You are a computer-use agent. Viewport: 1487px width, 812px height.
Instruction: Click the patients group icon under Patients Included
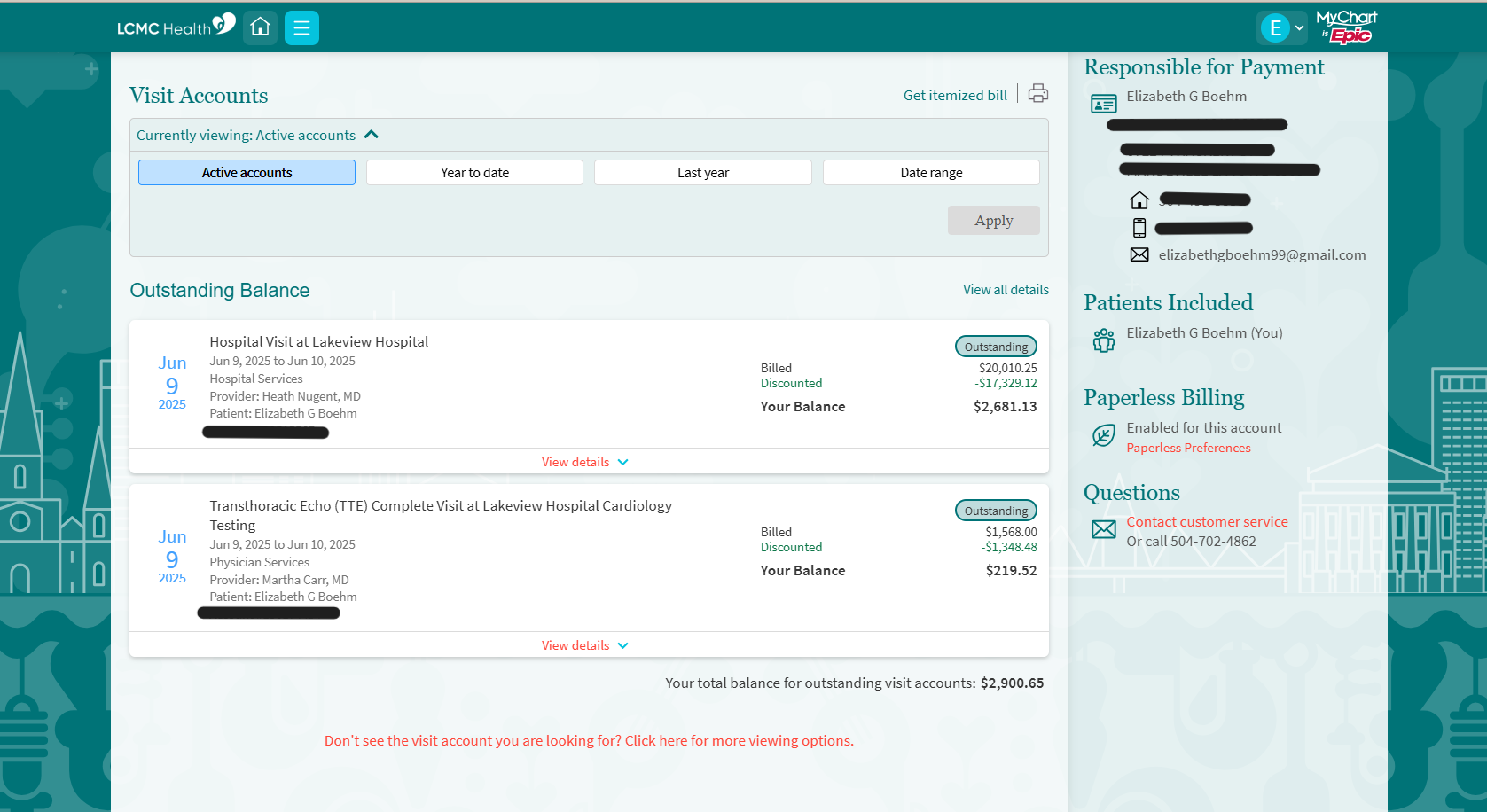(1103, 340)
